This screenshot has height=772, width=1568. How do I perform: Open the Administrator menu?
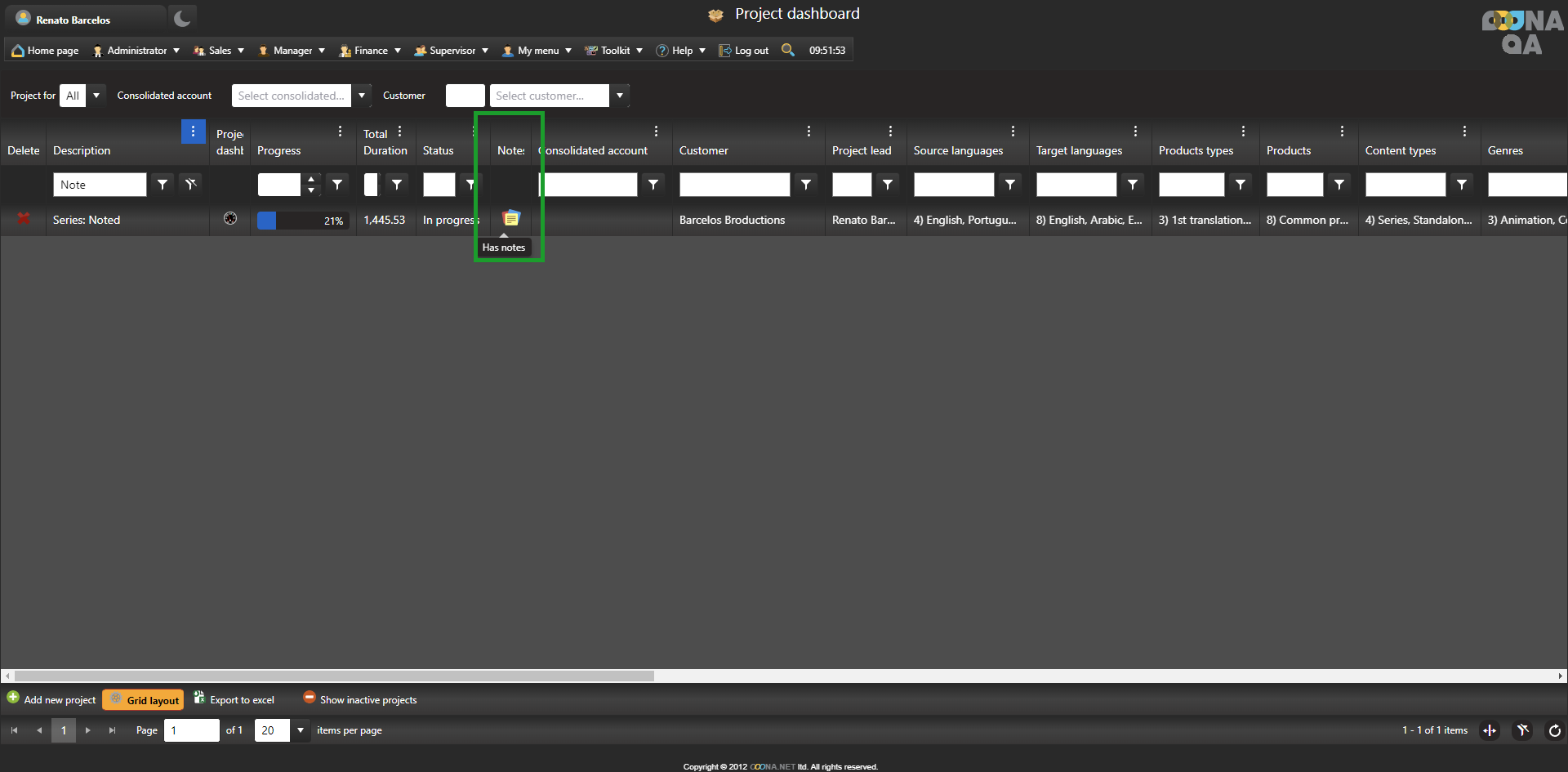[x=136, y=51]
